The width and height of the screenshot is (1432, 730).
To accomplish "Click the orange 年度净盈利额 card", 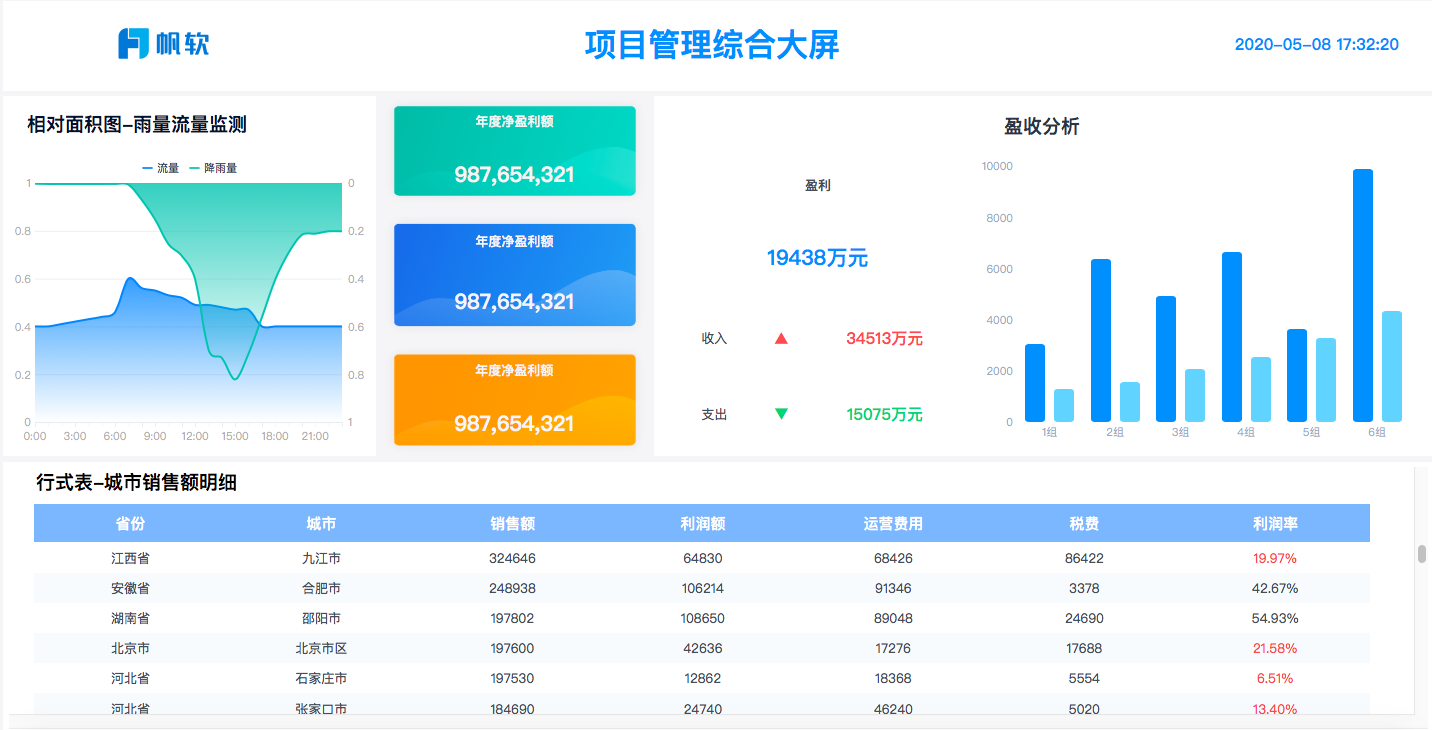I will [x=514, y=399].
